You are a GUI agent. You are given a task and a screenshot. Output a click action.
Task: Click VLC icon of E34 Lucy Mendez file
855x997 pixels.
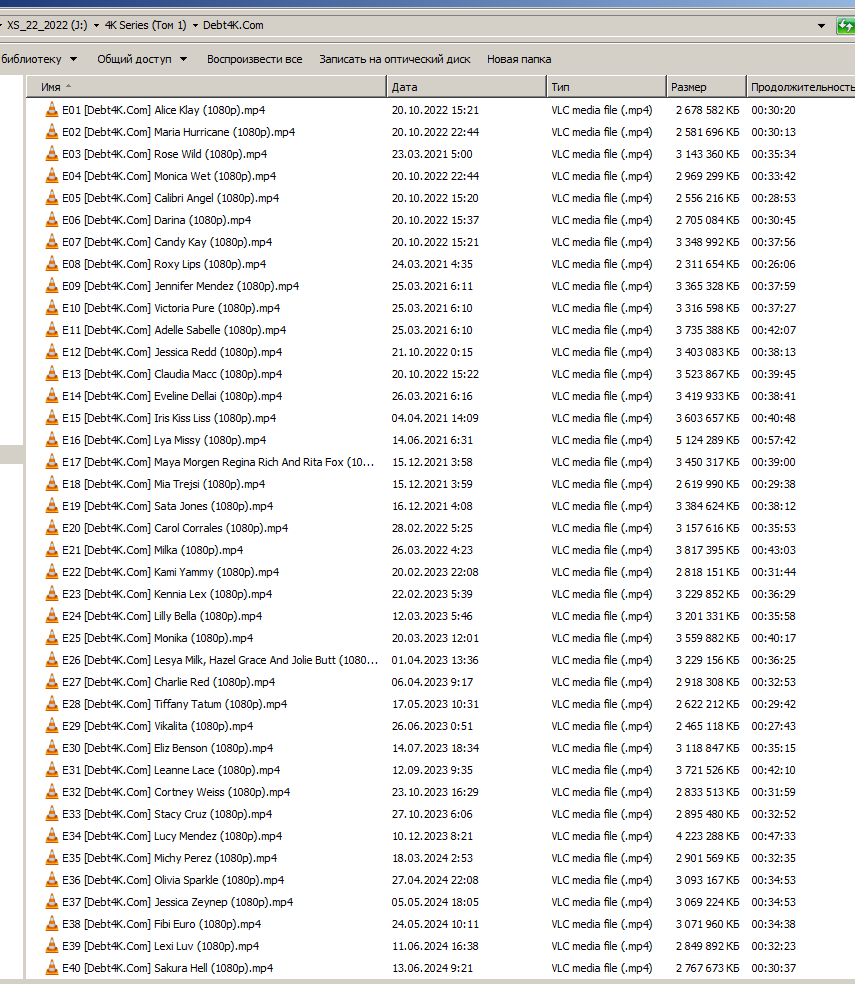[x=51, y=836]
